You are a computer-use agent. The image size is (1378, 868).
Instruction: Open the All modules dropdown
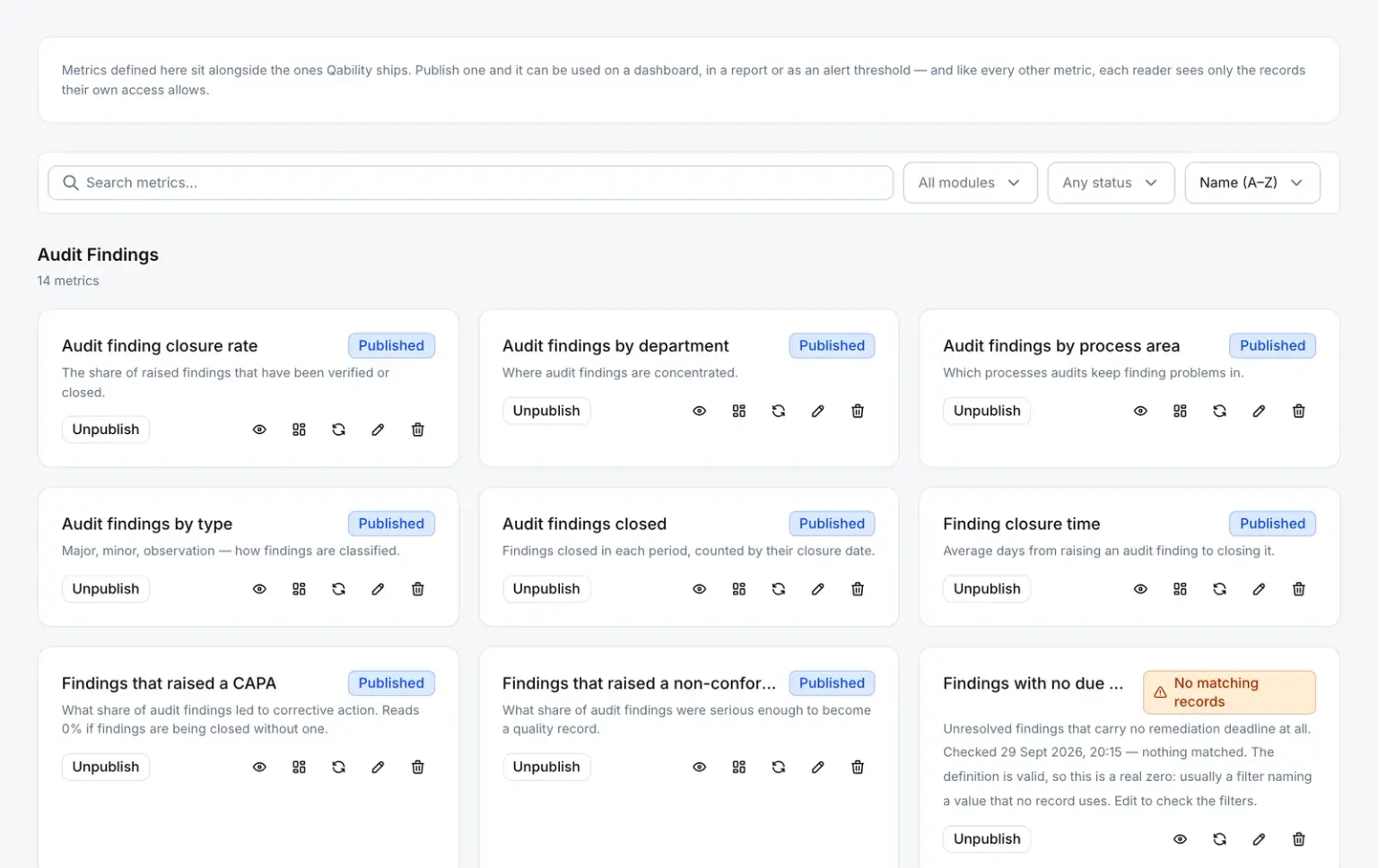coord(970,183)
